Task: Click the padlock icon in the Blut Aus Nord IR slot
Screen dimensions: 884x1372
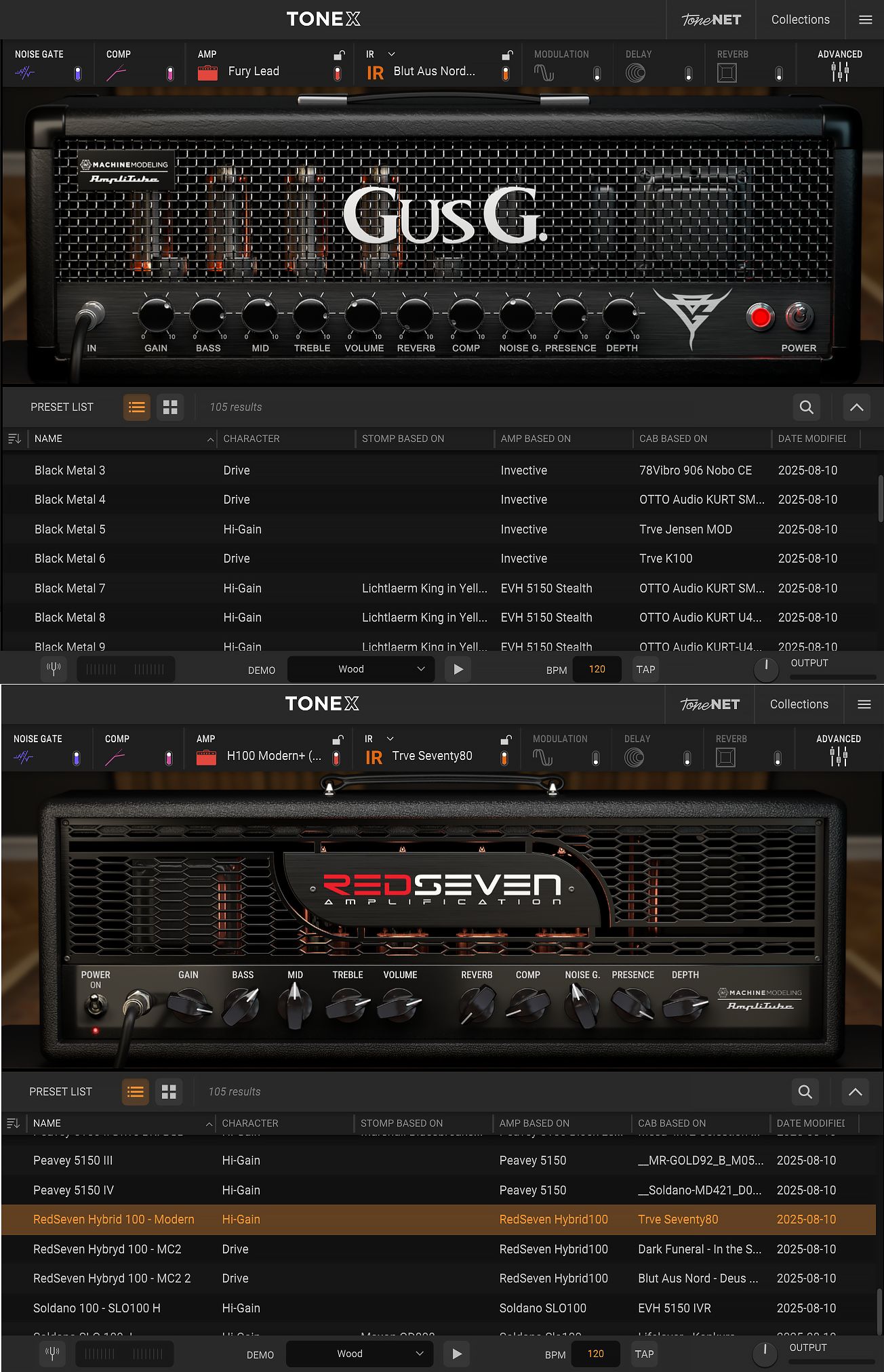Action: coord(506,55)
